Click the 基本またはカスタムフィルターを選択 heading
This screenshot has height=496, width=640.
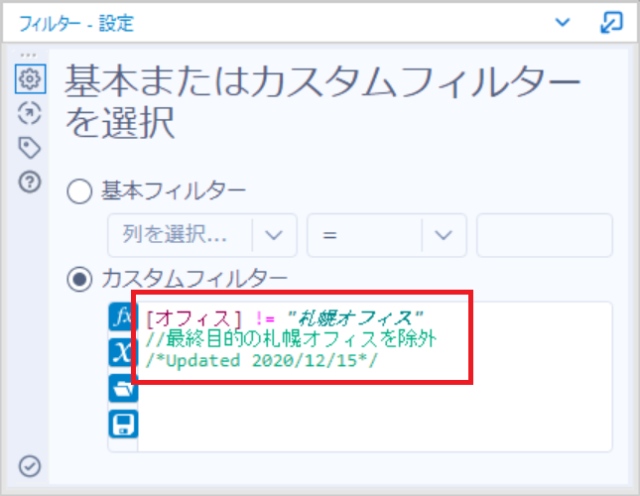322,102
